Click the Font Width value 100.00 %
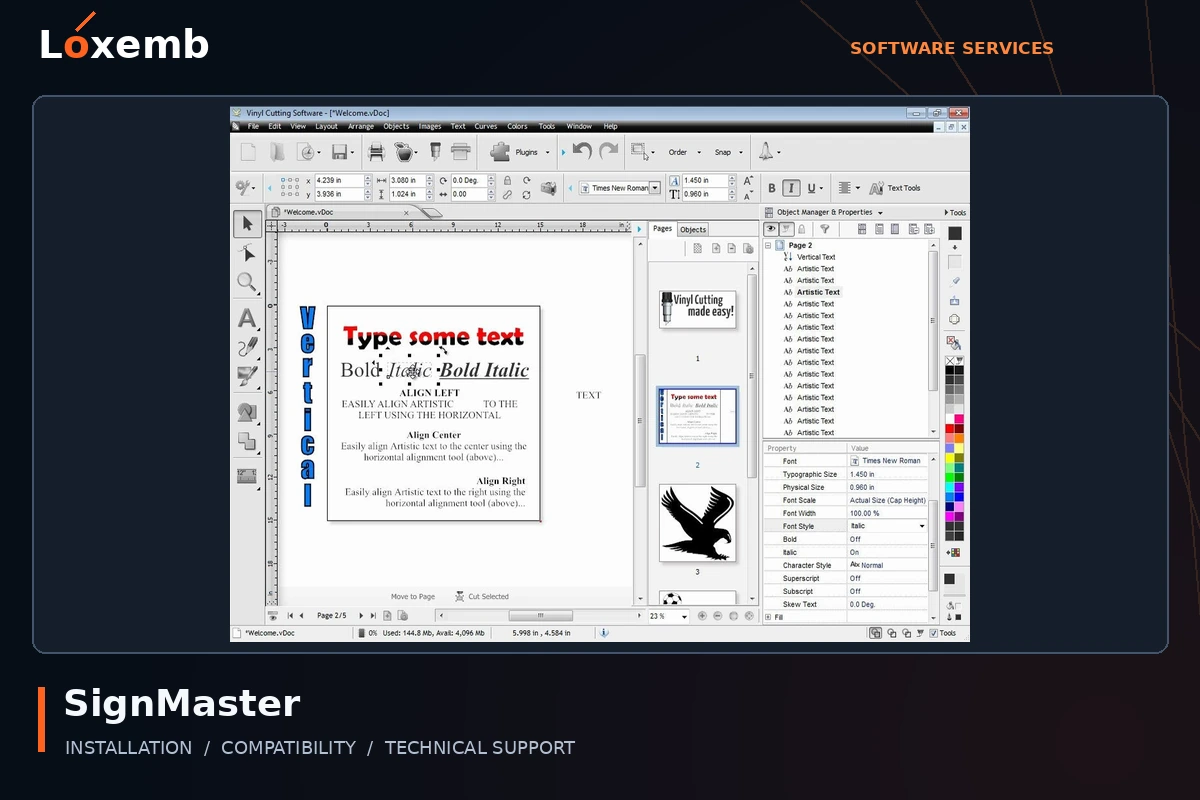This screenshot has height=800, width=1200. pyautogui.click(x=887, y=513)
